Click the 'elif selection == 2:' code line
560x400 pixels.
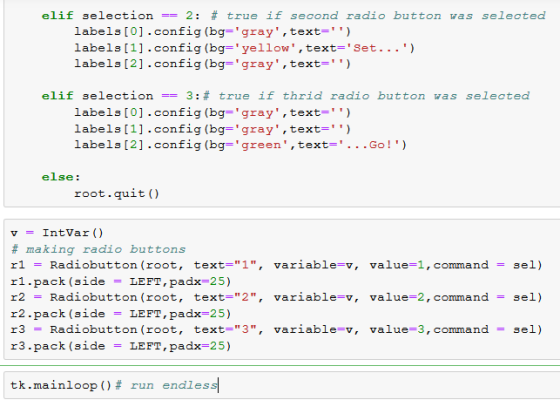[294, 16]
